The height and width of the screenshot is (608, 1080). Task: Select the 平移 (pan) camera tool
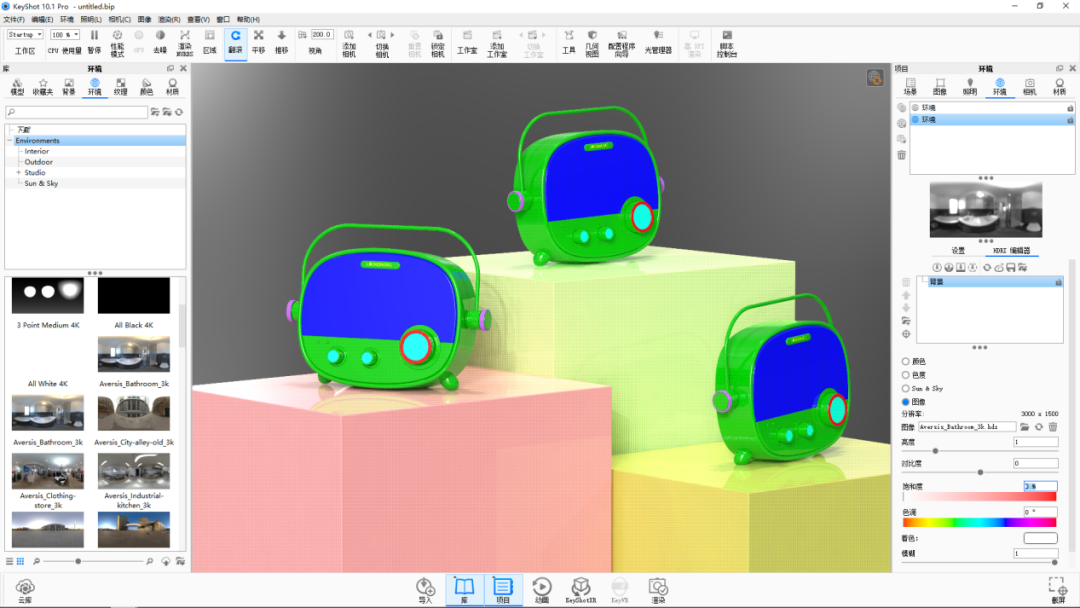258,41
